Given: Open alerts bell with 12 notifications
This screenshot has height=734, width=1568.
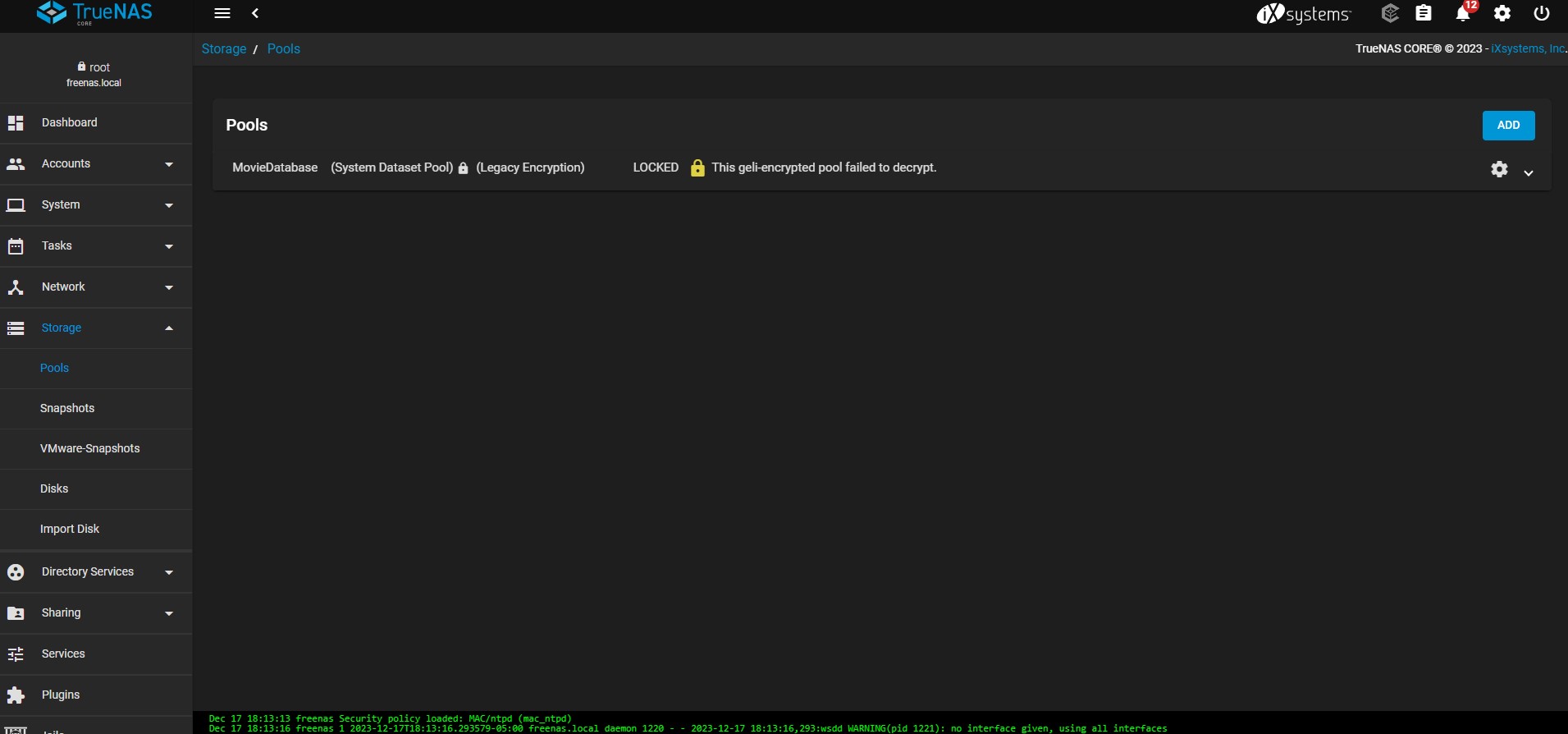Looking at the screenshot, I should tap(1464, 12).
